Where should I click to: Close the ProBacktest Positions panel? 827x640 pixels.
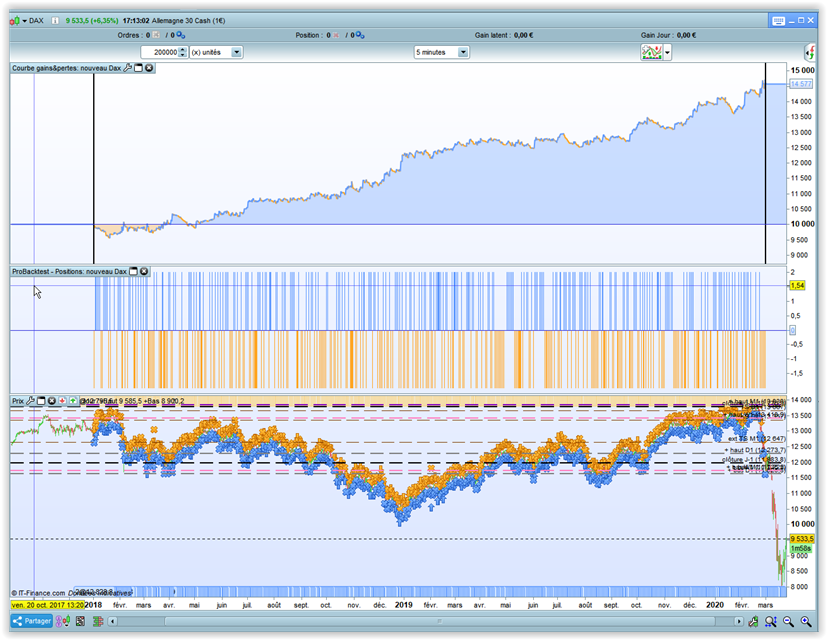(144, 271)
